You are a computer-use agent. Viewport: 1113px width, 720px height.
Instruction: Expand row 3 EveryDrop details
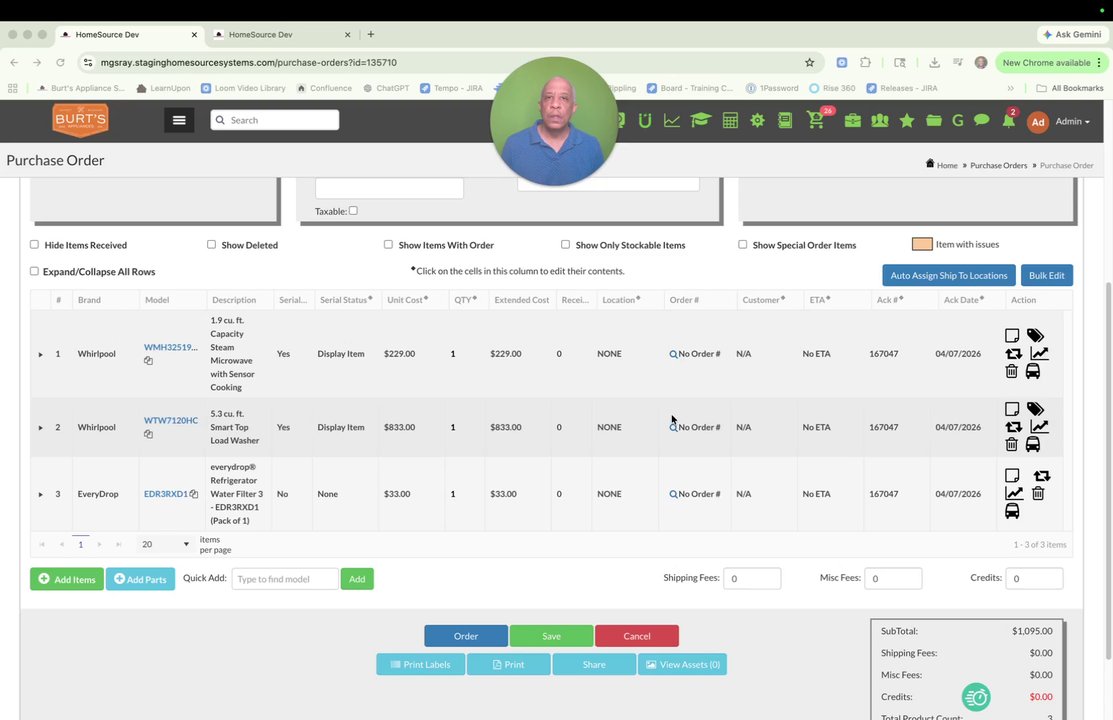tap(40, 494)
